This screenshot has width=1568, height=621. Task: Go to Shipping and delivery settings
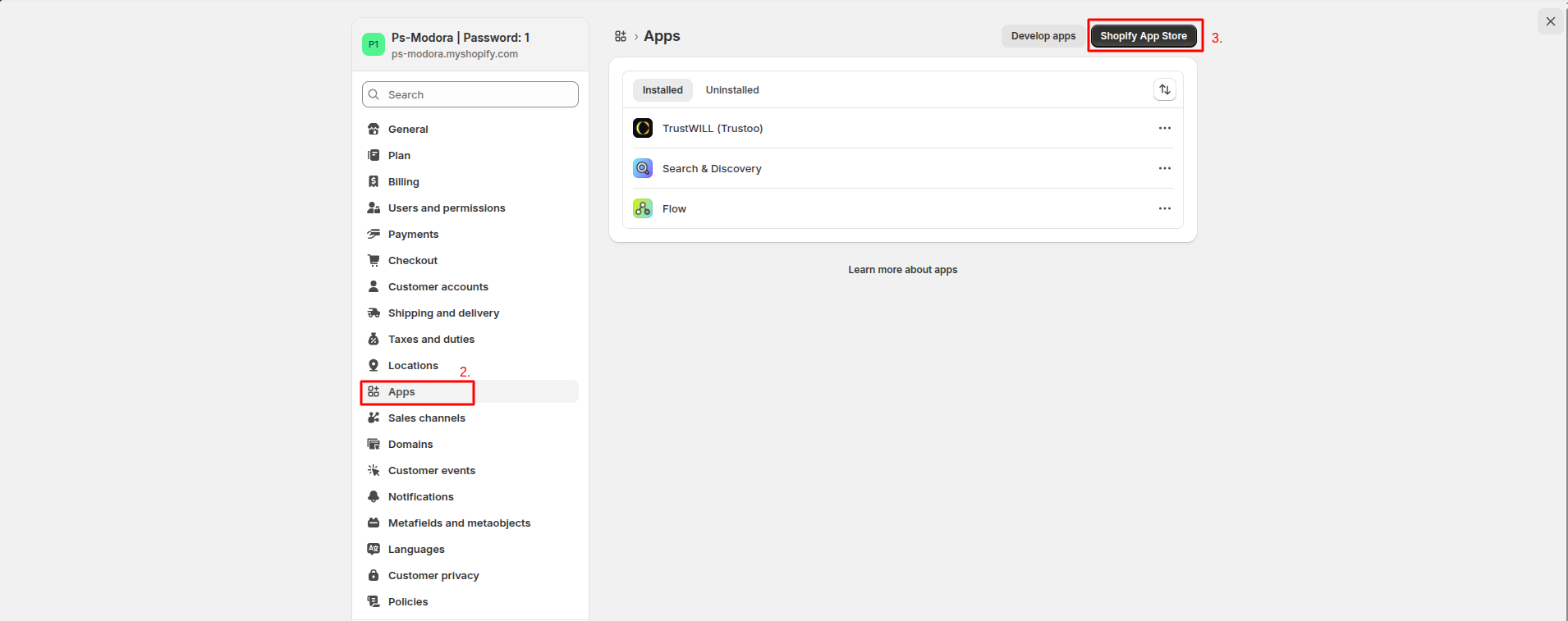coord(470,313)
